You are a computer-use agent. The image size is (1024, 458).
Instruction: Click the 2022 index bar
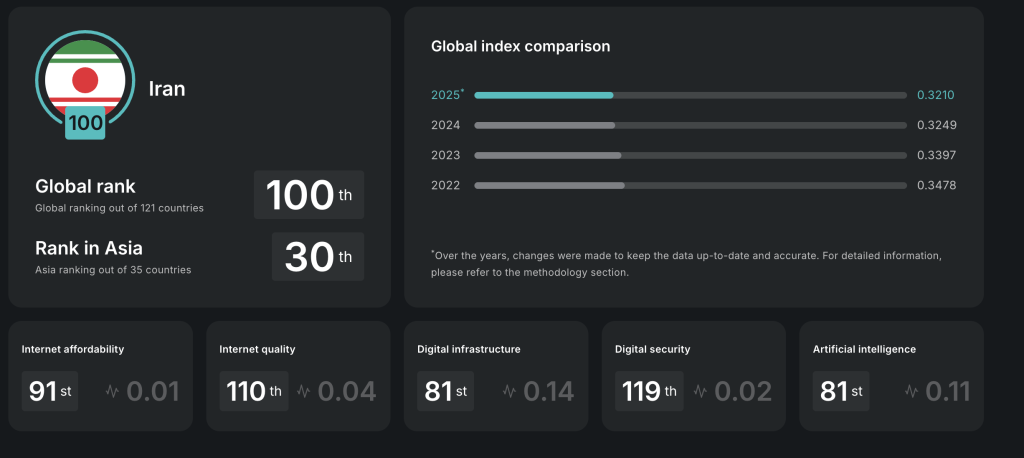click(690, 185)
